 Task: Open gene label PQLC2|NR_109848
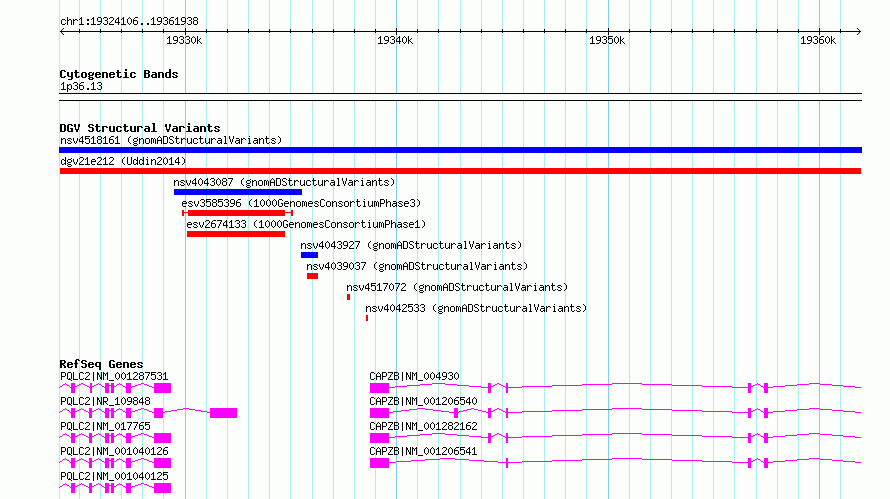tap(105, 401)
